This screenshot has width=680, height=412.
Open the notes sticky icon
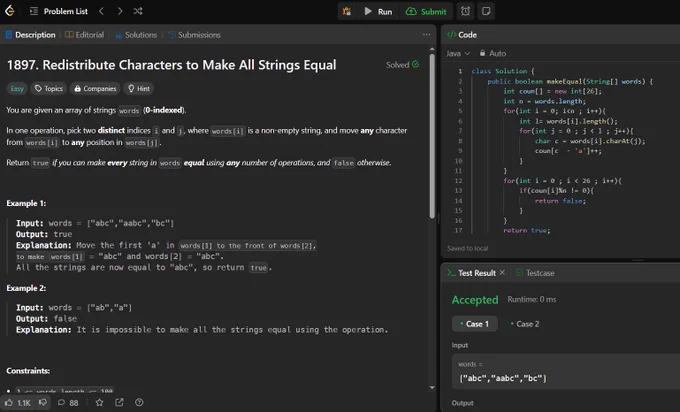[x=486, y=11]
